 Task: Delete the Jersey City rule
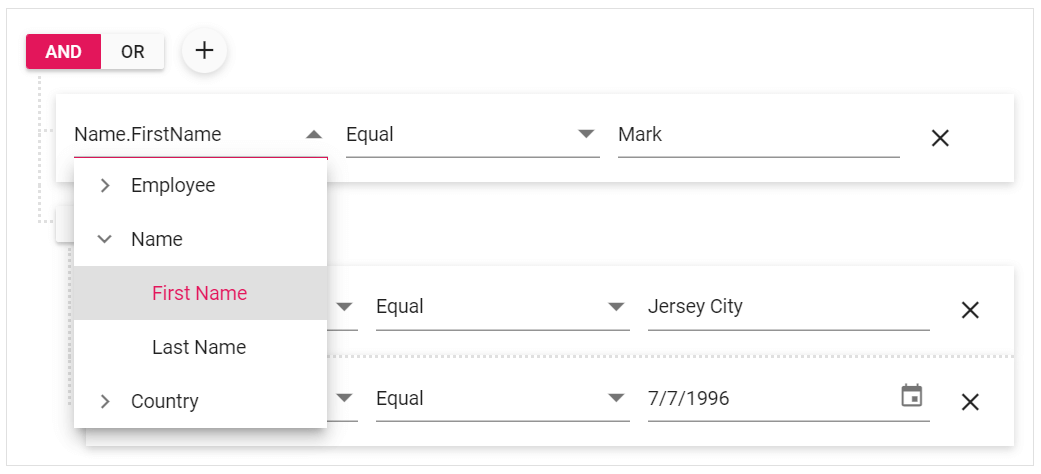click(969, 310)
